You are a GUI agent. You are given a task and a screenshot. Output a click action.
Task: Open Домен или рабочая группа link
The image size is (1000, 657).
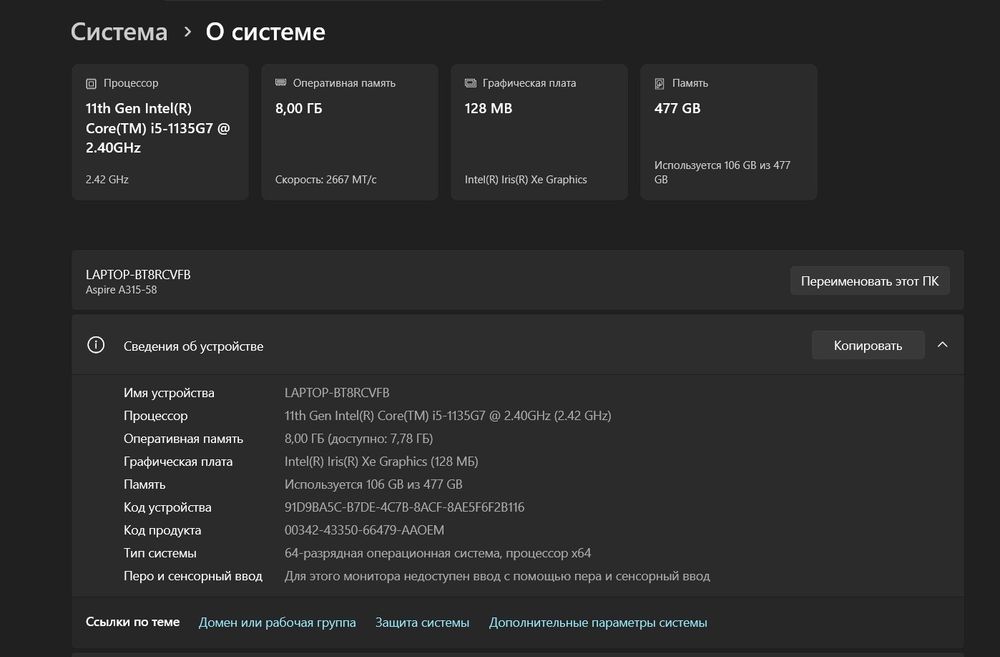pos(277,622)
